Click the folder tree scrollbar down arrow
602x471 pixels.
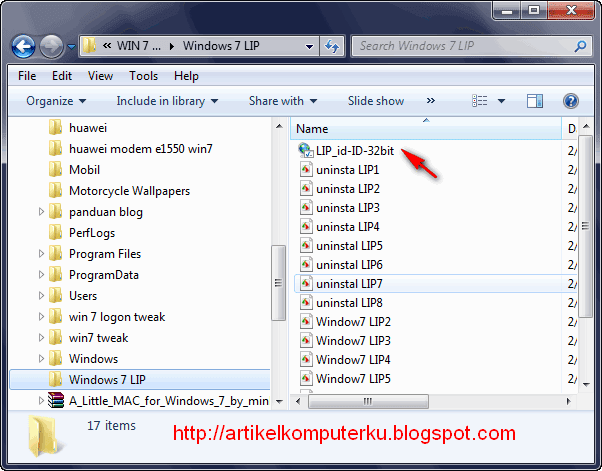pyautogui.click(x=279, y=402)
